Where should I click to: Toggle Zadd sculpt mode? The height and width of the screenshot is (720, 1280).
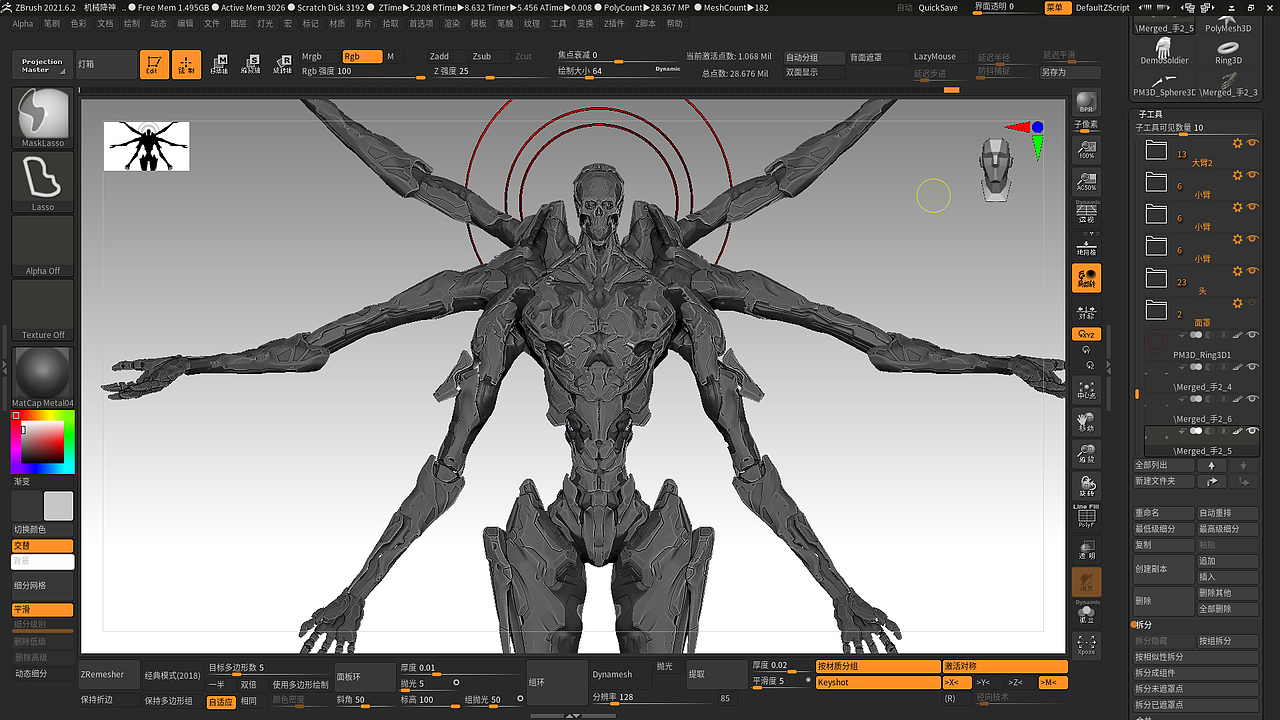point(446,57)
